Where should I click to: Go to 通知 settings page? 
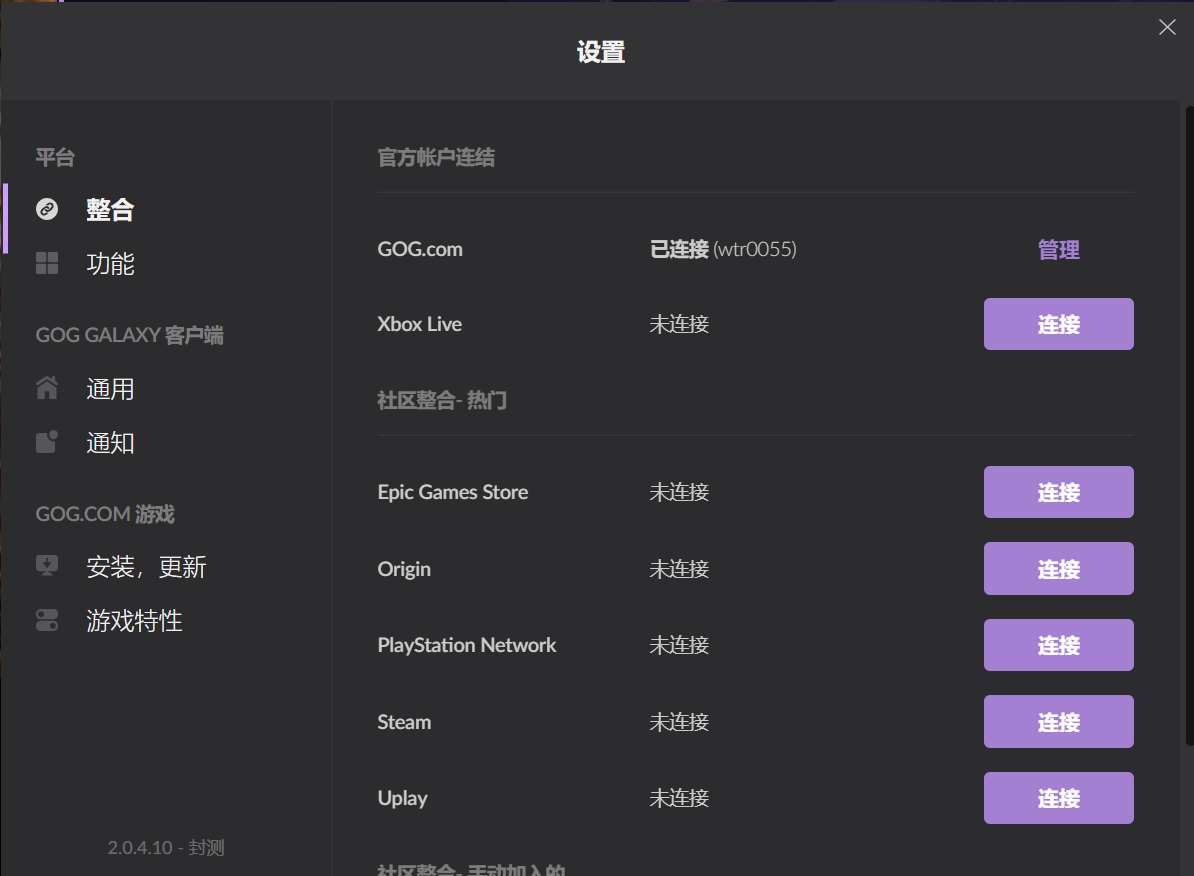110,443
